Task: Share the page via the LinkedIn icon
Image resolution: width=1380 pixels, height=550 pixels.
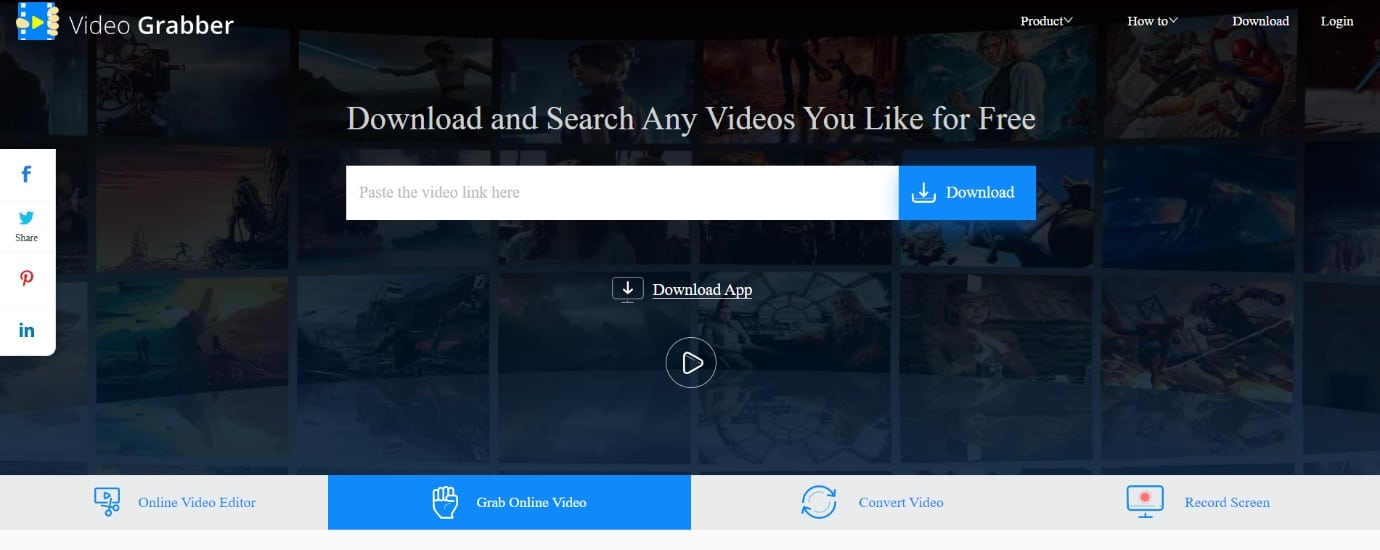Action: tap(27, 330)
